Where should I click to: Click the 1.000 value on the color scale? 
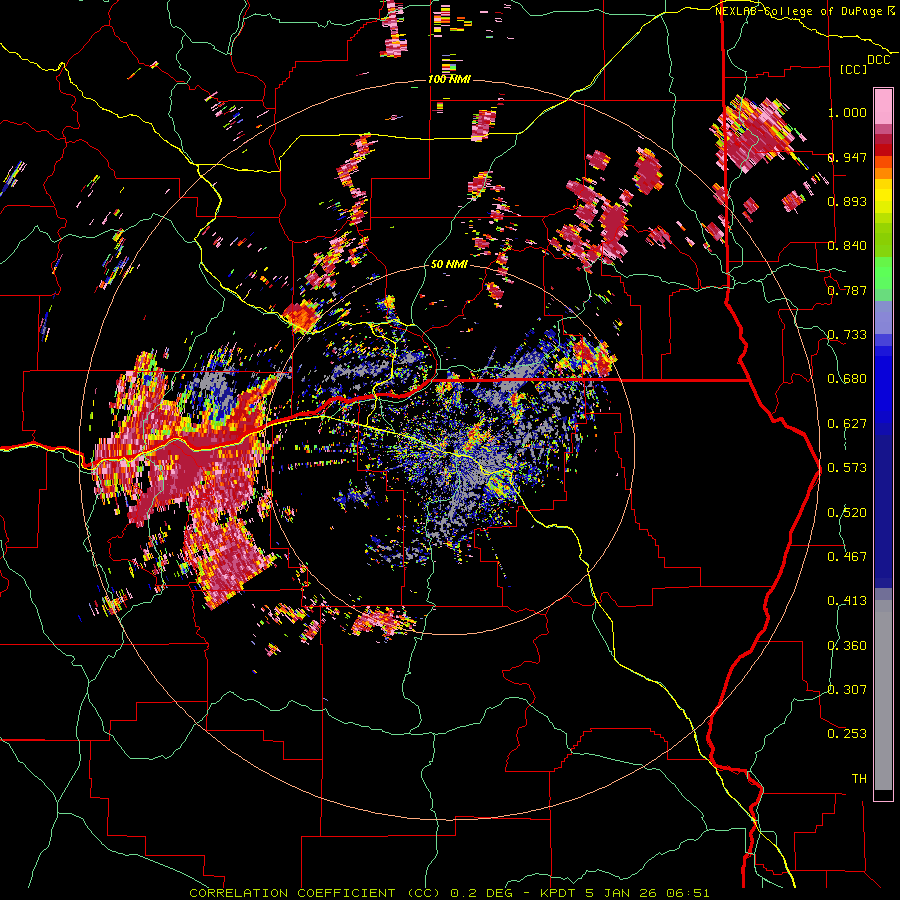(x=847, y=112)
